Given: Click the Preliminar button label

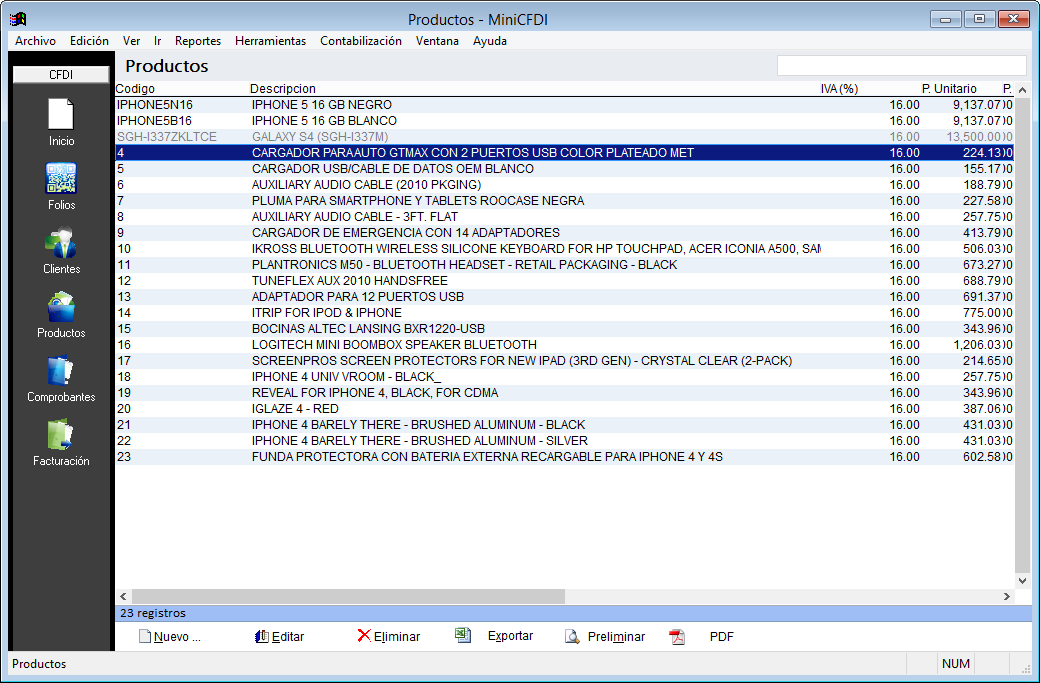Looking at the screenshot, I should tap(616, 637).
